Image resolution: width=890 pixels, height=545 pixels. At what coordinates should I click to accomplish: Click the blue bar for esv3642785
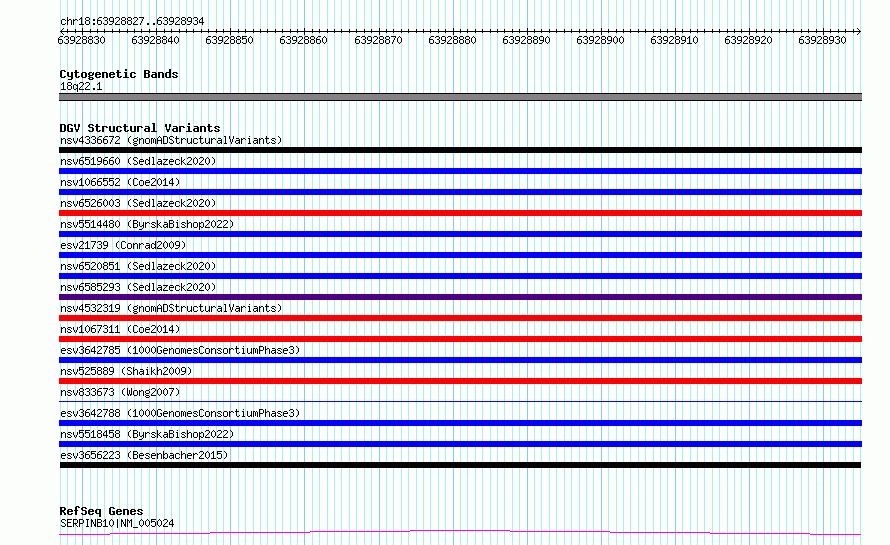460,360
